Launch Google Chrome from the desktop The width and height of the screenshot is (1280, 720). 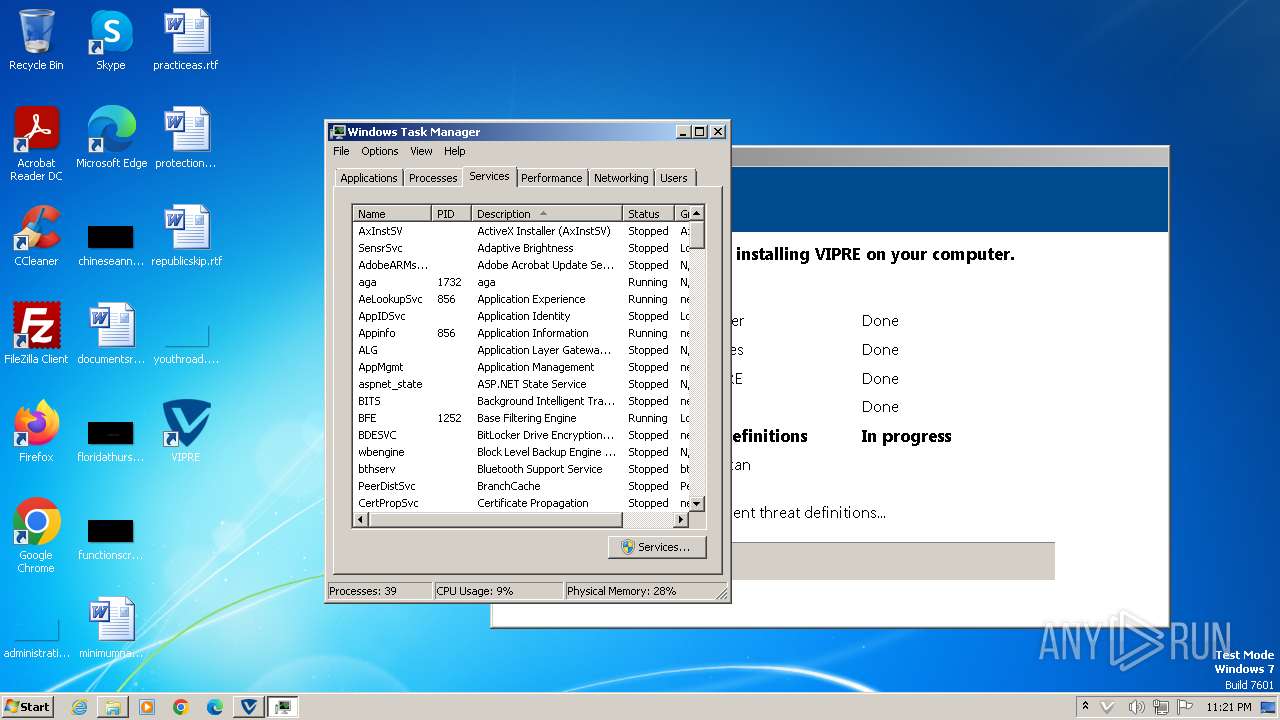36,536
